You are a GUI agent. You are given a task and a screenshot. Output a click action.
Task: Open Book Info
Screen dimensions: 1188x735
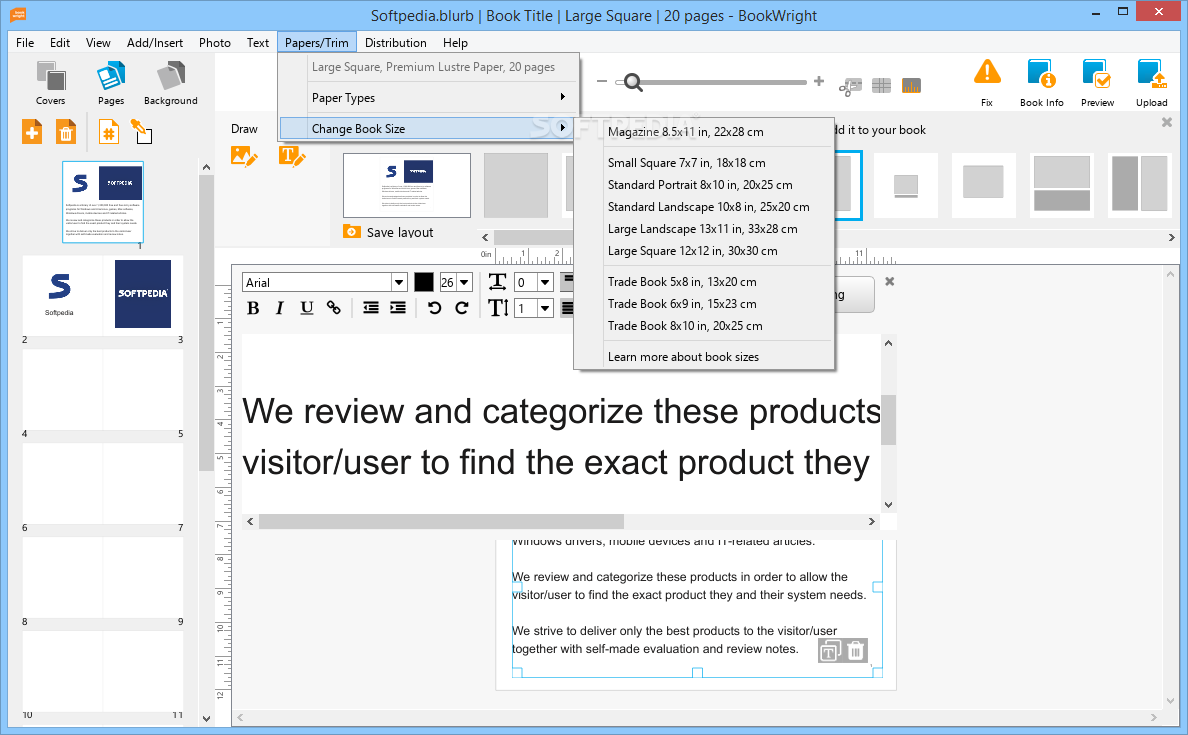tap(1042, 83)
